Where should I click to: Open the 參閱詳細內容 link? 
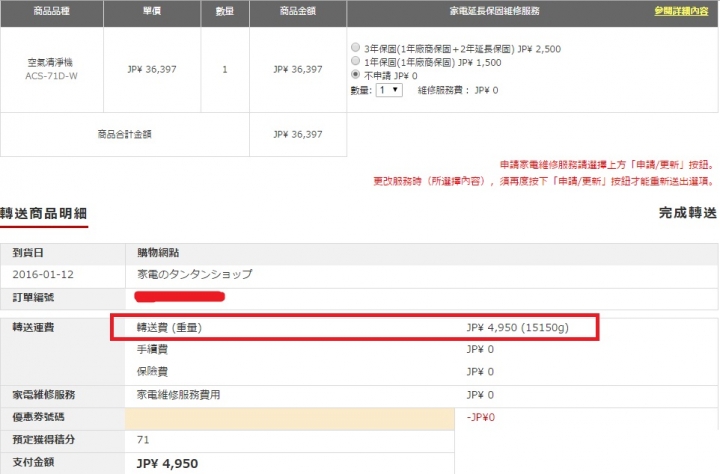[685, 10]
